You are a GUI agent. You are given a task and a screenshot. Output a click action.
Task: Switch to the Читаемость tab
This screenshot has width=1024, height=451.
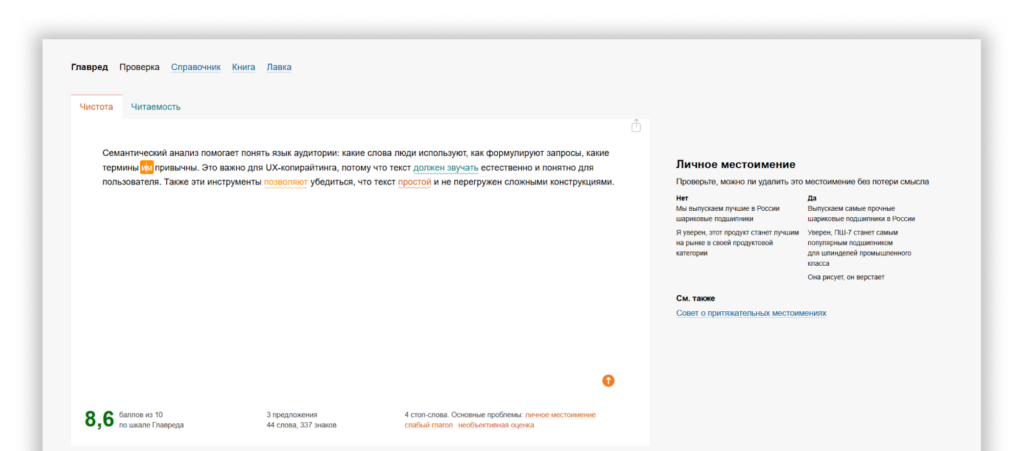(x=155, y=106)
